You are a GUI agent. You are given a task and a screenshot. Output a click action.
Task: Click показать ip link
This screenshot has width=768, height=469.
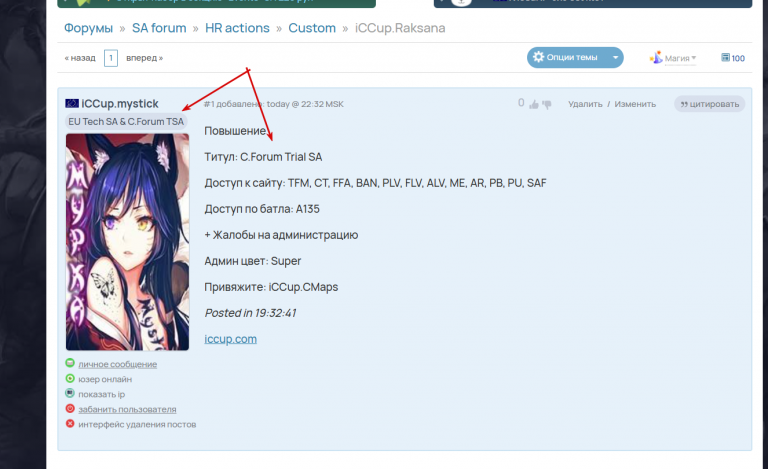coord(101,394)
